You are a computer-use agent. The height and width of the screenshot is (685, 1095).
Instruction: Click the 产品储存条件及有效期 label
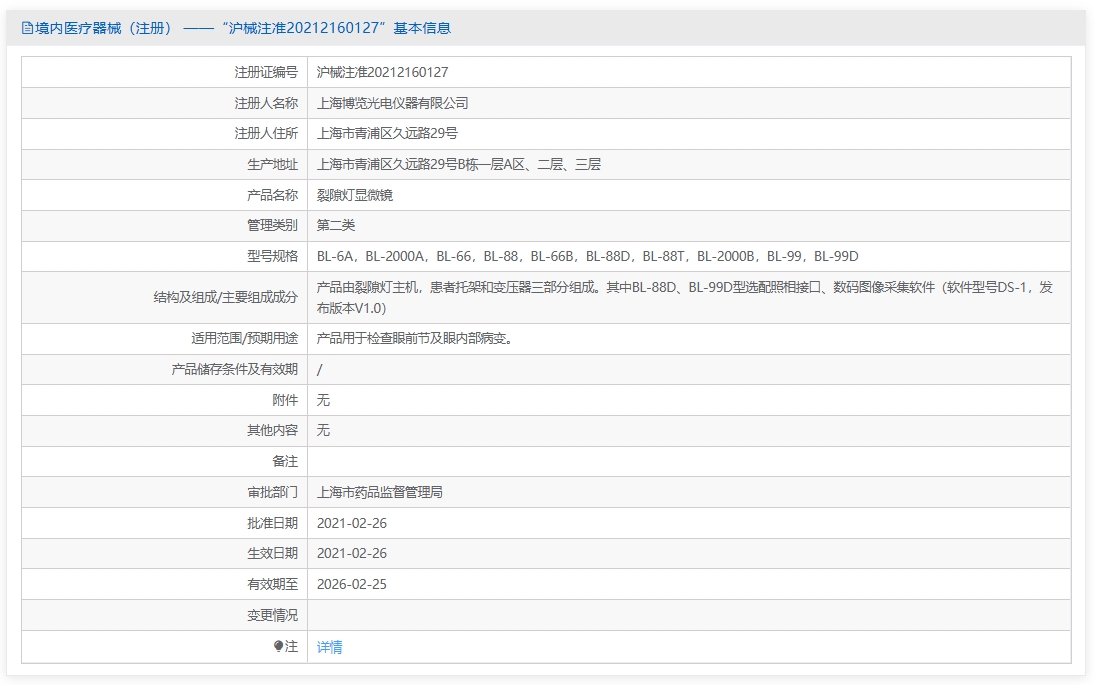coord(235,369)
